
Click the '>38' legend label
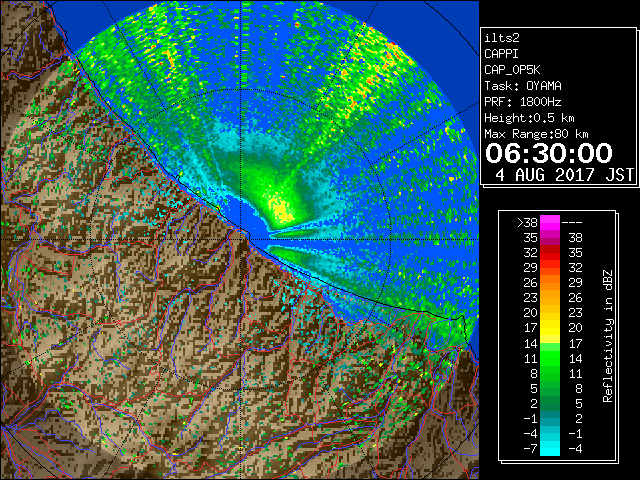click(x=527, y=223)
